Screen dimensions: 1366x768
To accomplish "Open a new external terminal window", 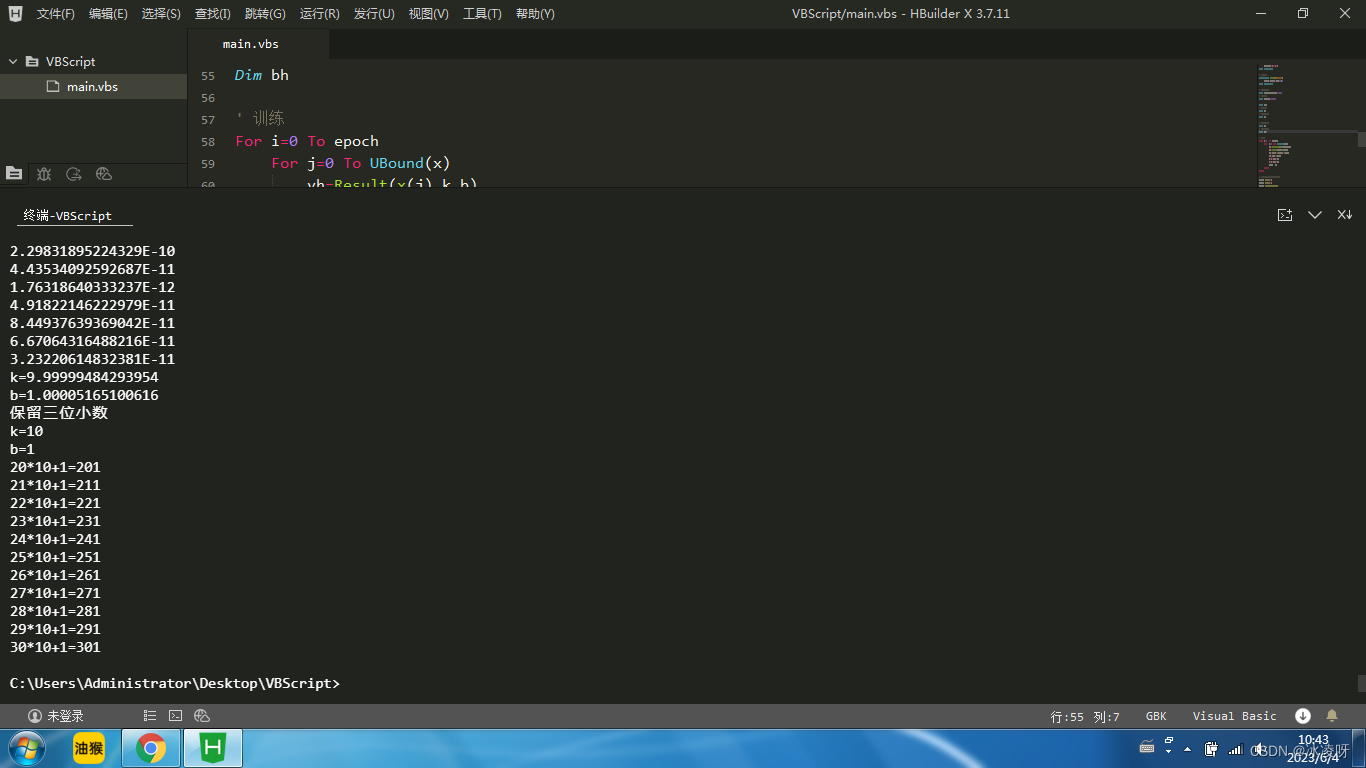I will tap(1285, 214).
